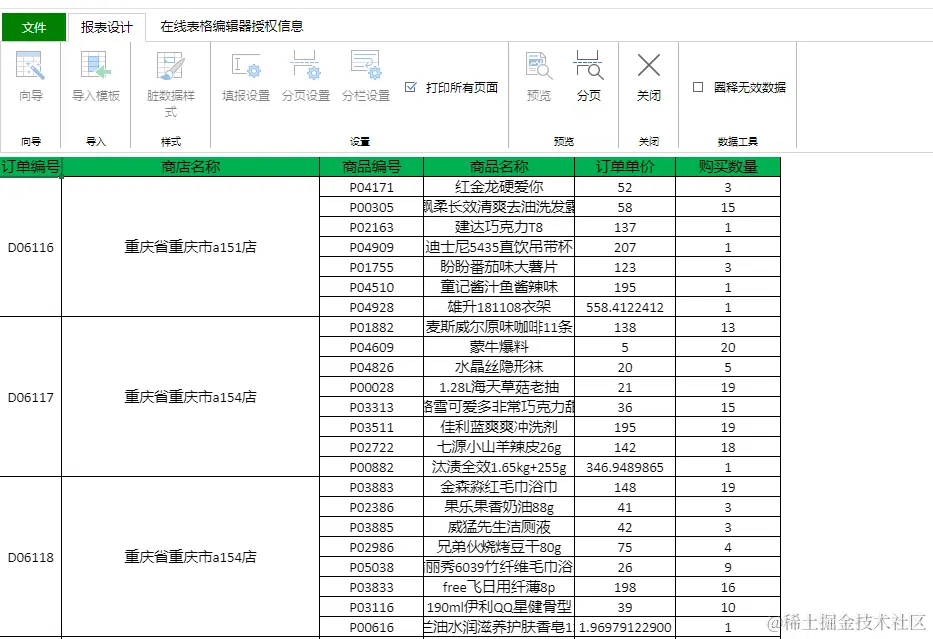Open the 文件 file tab
Viewport: 933px width, 639px height.
click(x=34, y=27)
